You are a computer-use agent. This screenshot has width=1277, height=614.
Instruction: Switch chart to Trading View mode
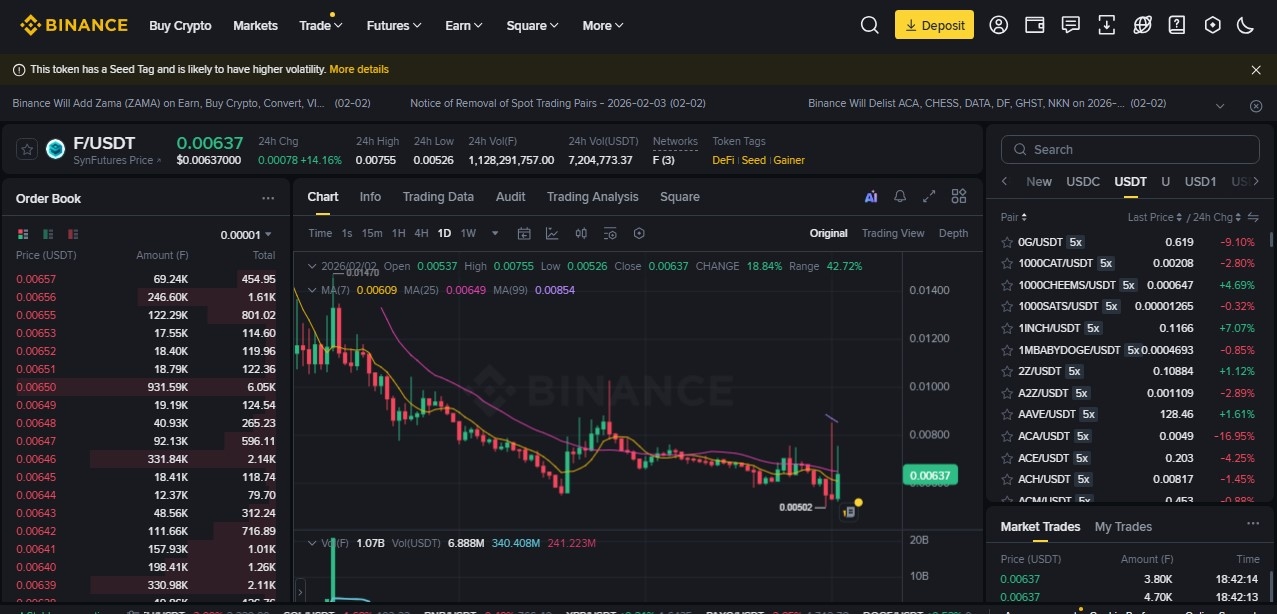coord(893,233)
